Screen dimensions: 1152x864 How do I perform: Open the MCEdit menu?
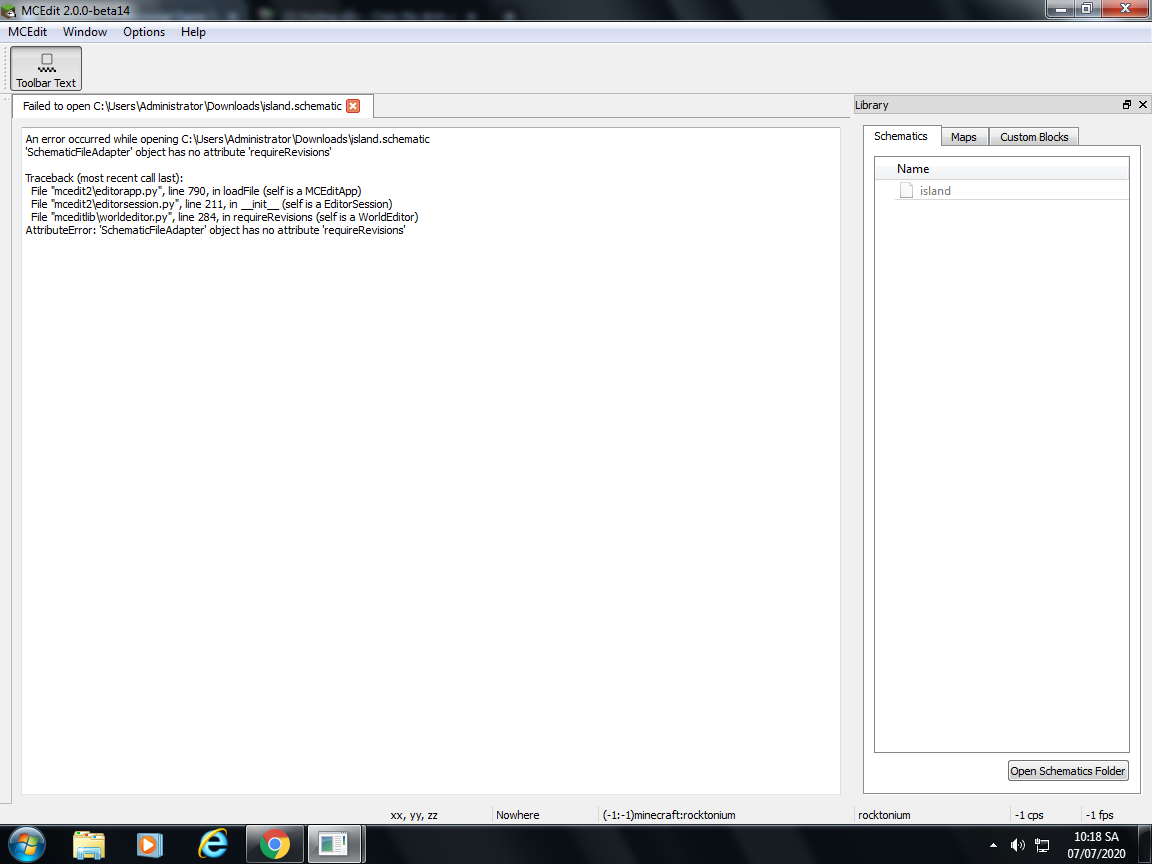pyautogui.click(x=27, y=32)
